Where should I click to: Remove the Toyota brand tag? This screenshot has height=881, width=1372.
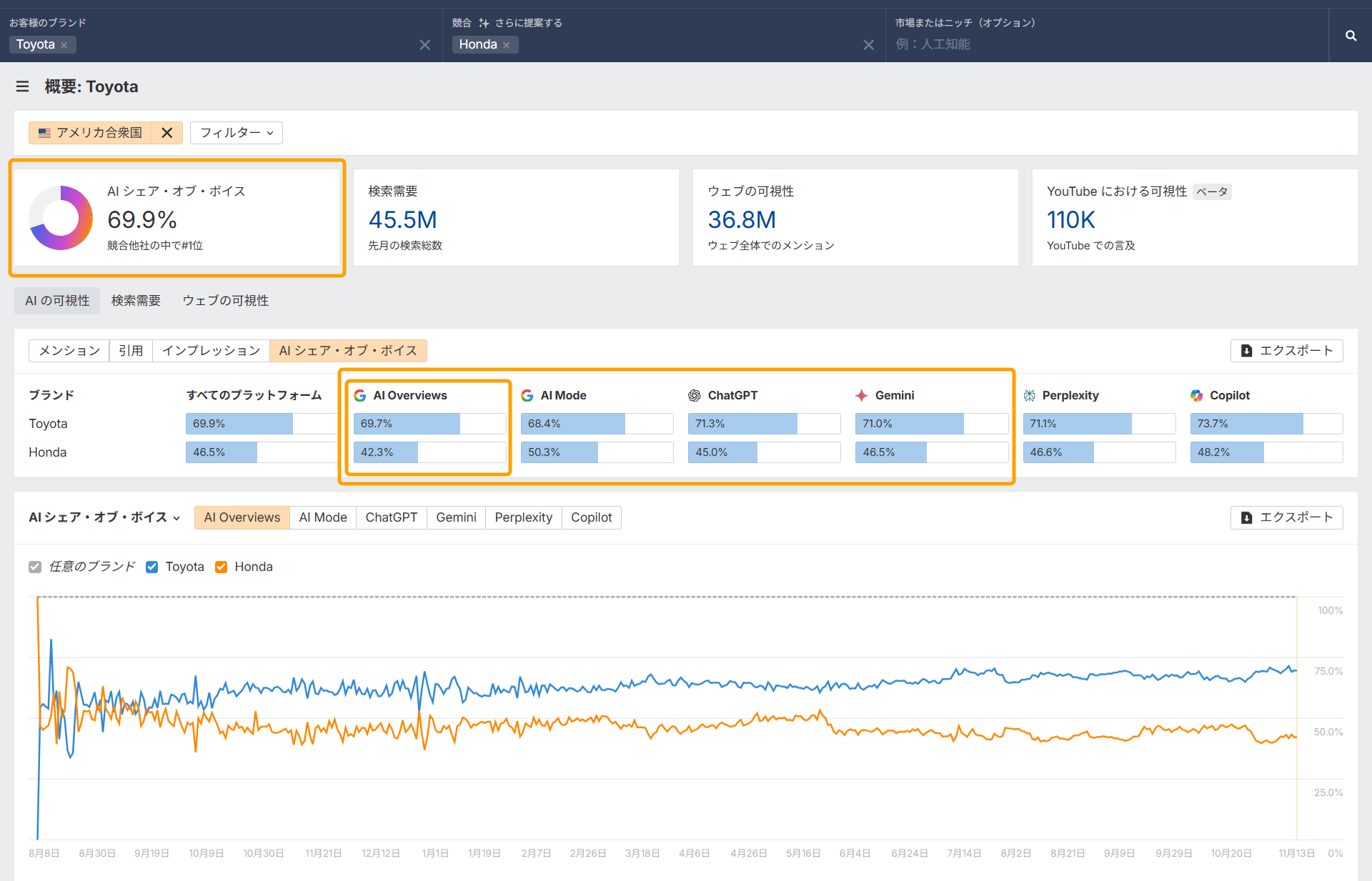[64, 45]
